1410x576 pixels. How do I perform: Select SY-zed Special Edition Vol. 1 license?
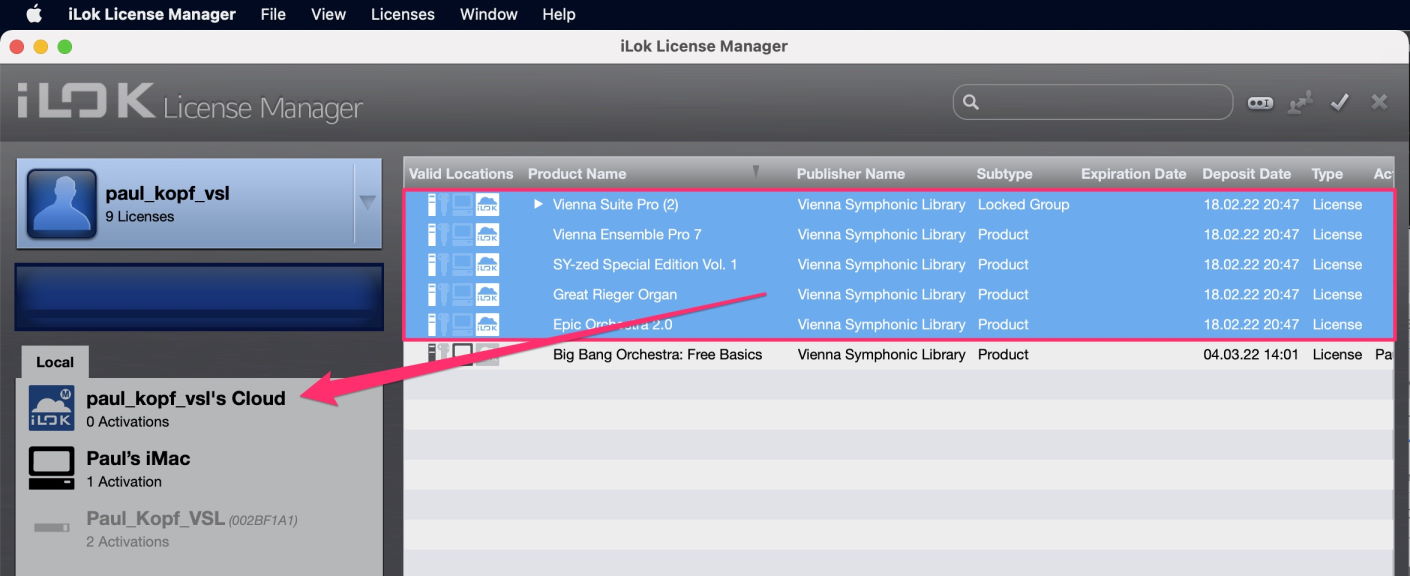(645, 264)
